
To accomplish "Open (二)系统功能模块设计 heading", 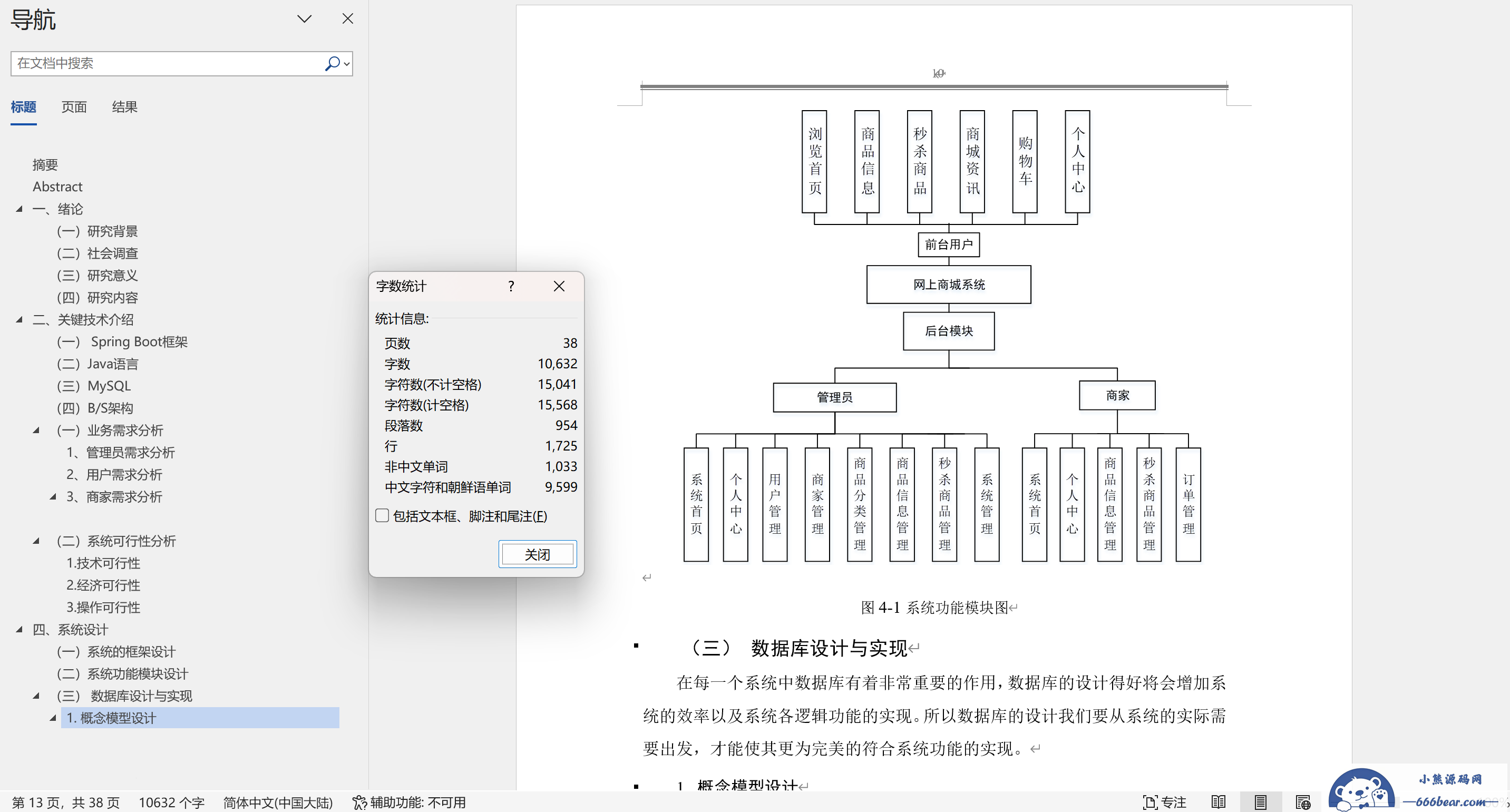I will click(x=122, y=674).
